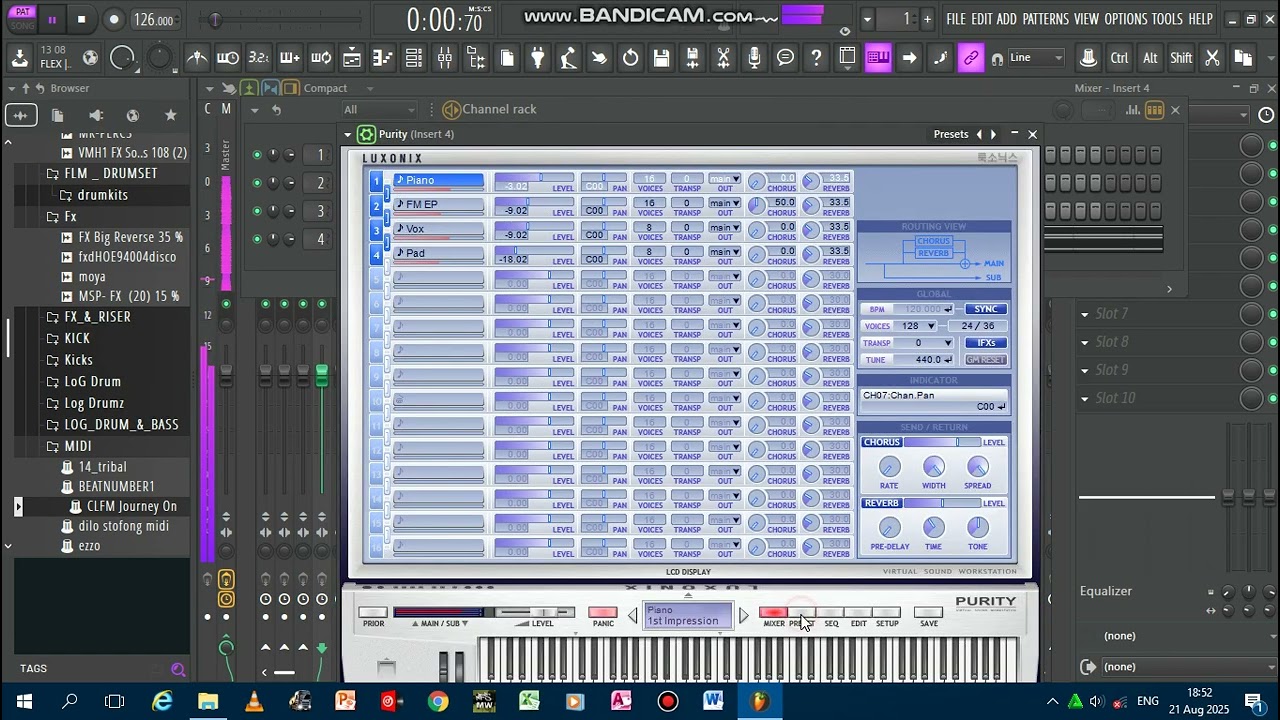Open audio editor scissors icon
The image size is (1280, 720).
click(x=723, y=58)
